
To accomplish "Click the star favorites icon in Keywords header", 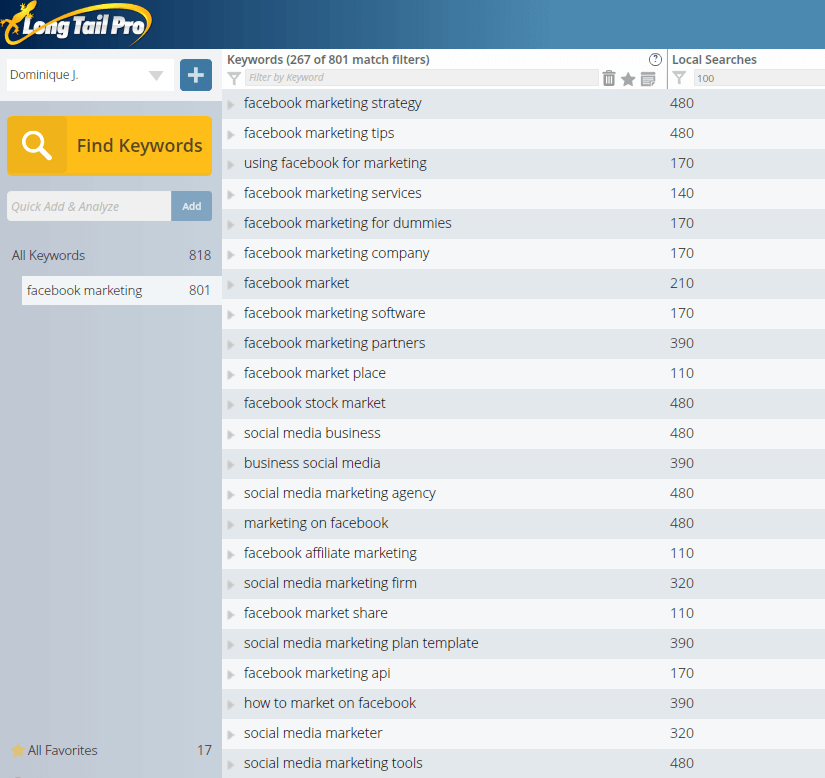I will (x=628, y=79).
